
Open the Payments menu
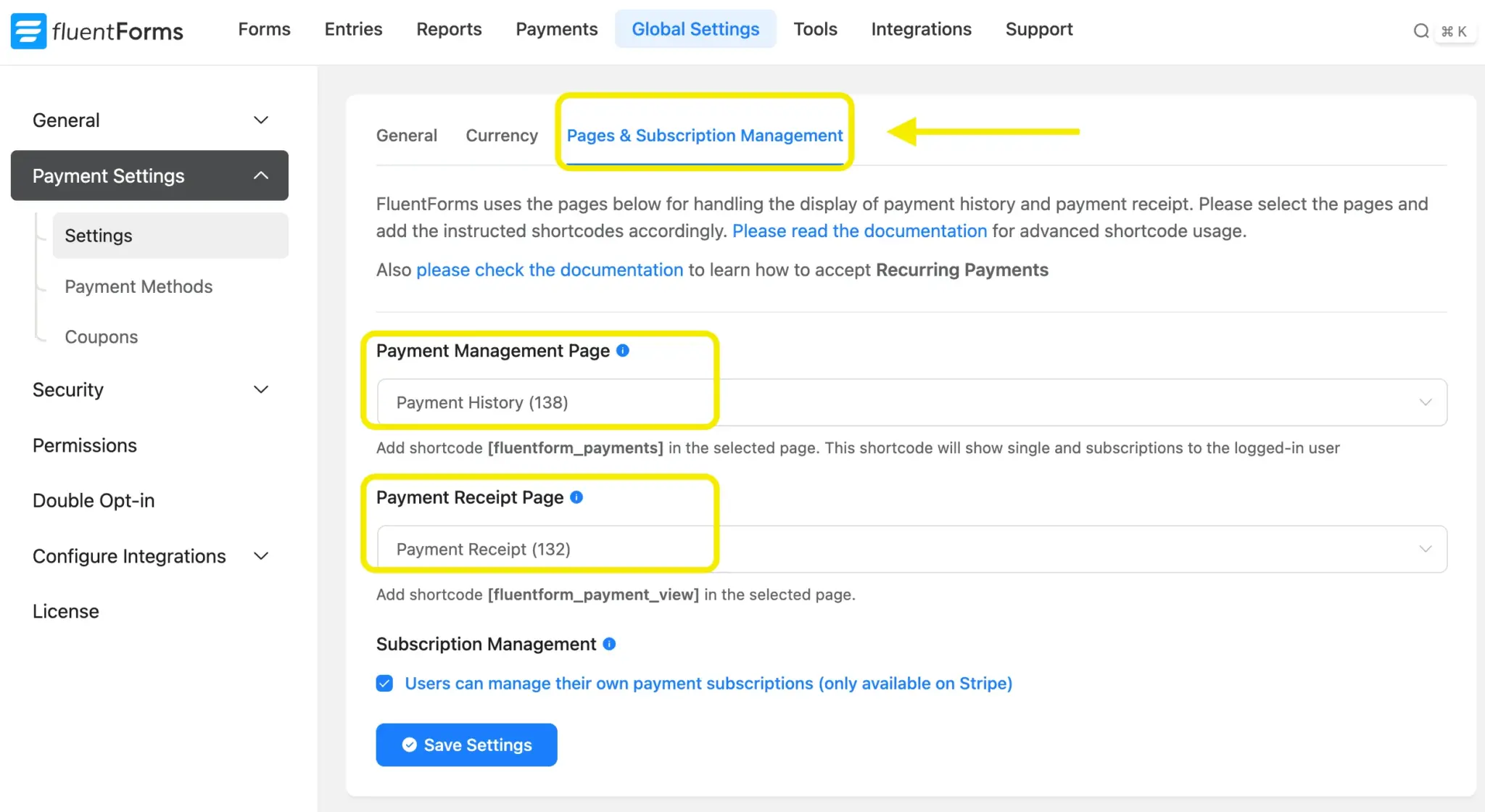click(557, 29)
